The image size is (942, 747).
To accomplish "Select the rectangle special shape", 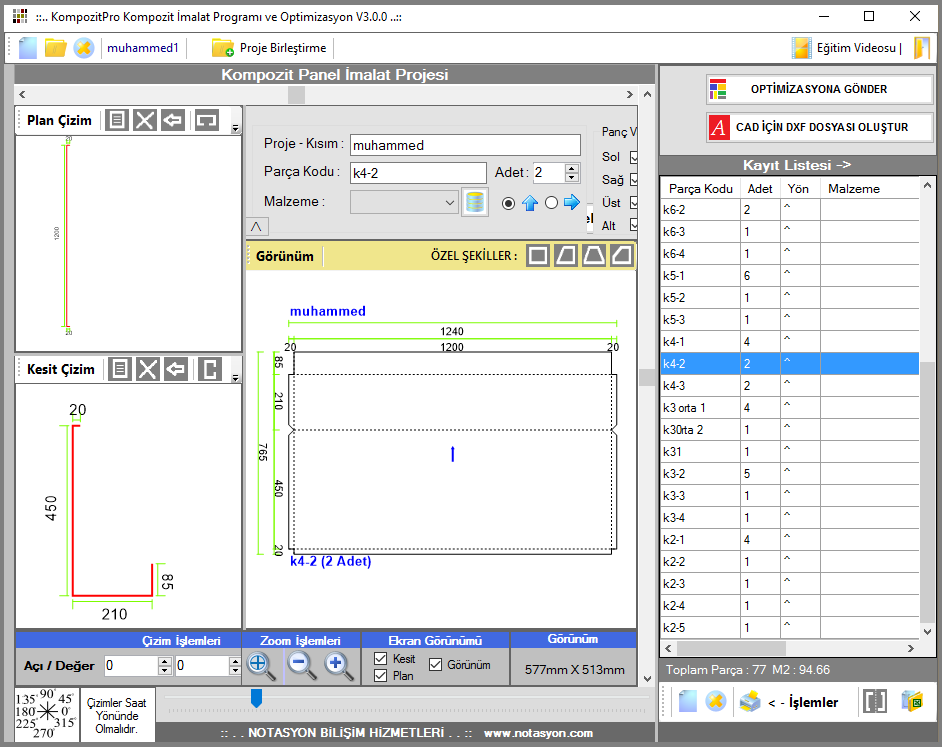I will [538, 256].
